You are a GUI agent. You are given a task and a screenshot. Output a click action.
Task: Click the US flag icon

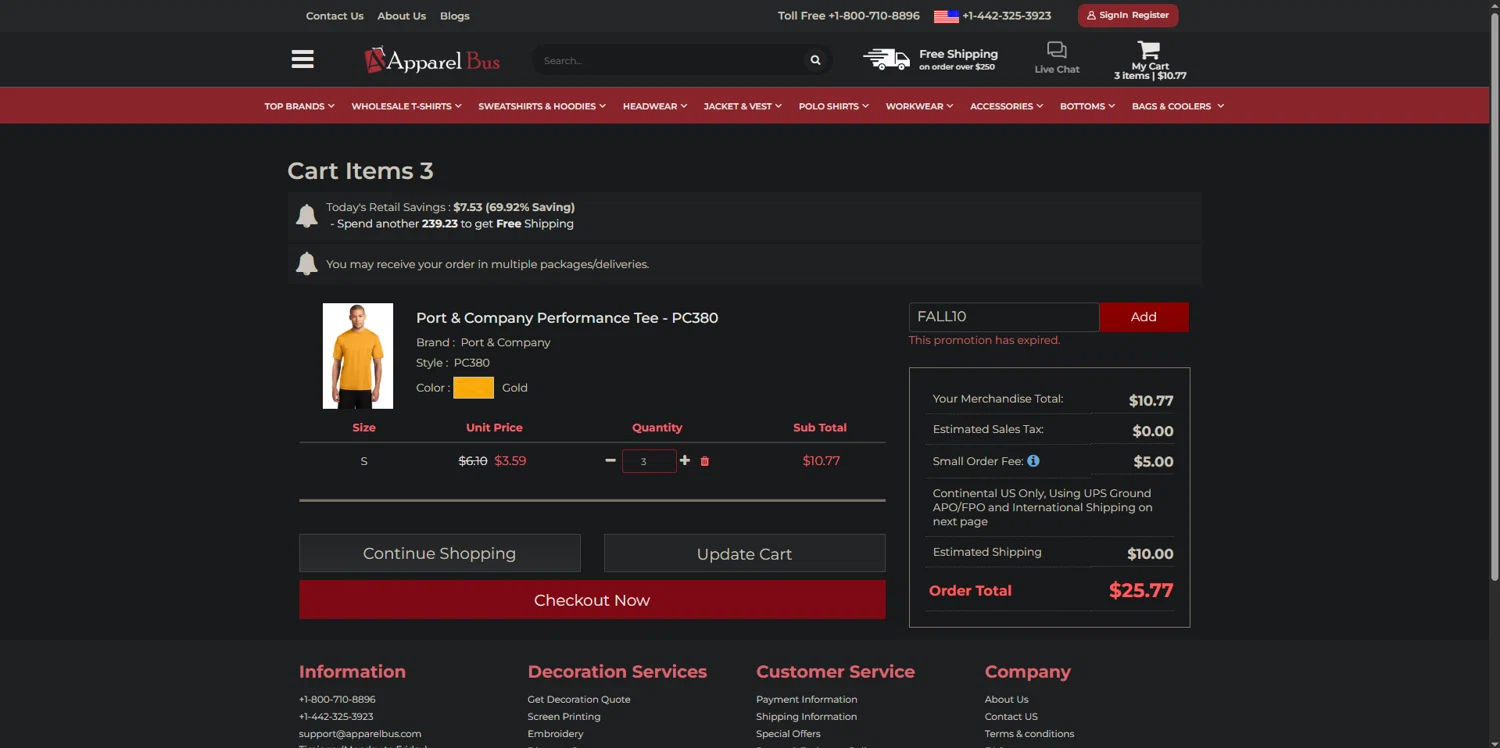pos(946,16)
